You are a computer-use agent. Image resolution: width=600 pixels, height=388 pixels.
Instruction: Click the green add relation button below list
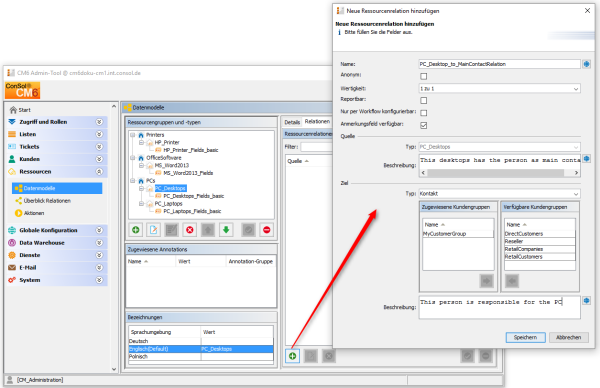[x=292, y=356]
